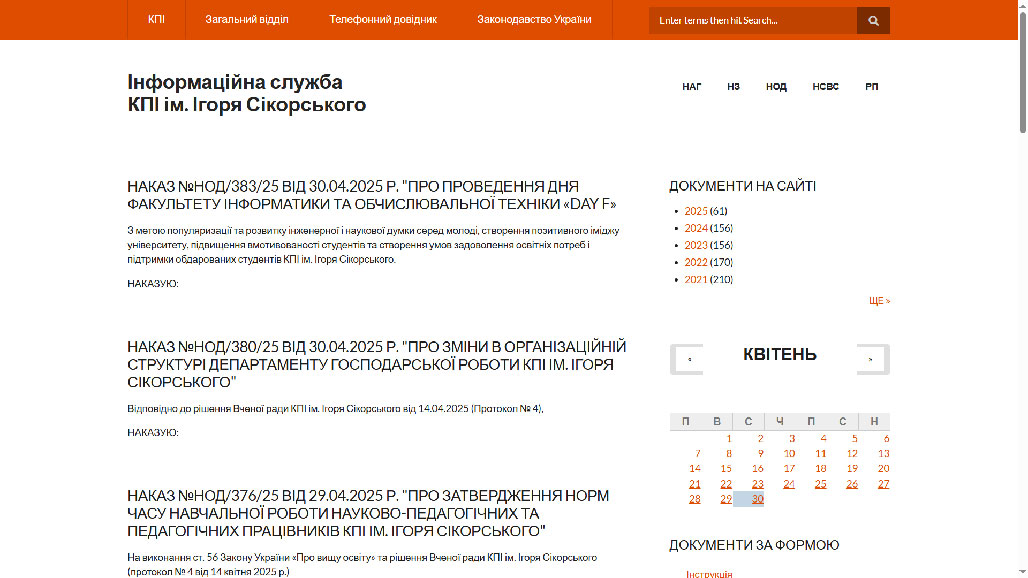Switch to the НСВС section tab

(826, 87)
